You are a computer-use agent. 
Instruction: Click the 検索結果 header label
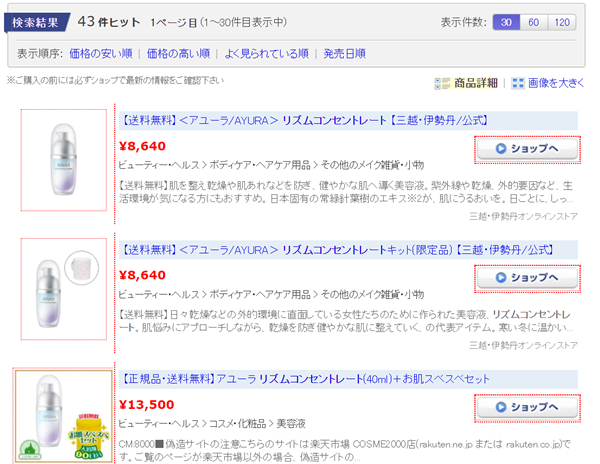click(35, 23)
